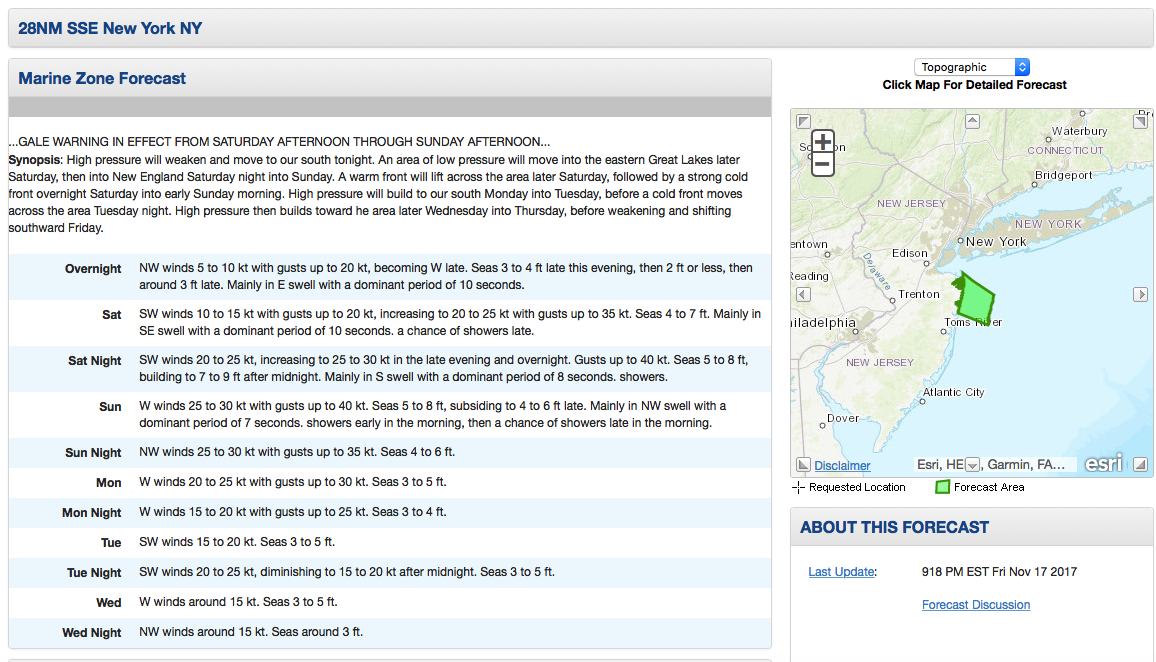
Task: Click Atlantic City on the map
Action: point(953,392)
